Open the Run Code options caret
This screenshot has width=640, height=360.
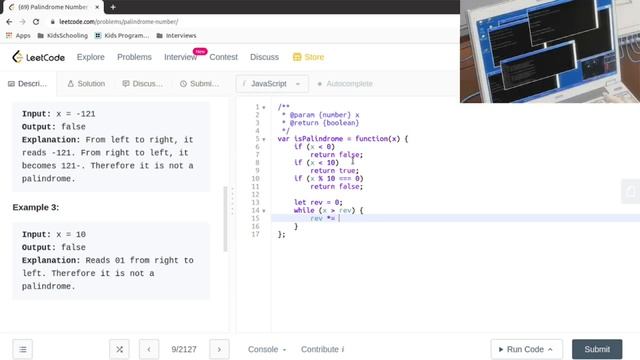point(550,349)
